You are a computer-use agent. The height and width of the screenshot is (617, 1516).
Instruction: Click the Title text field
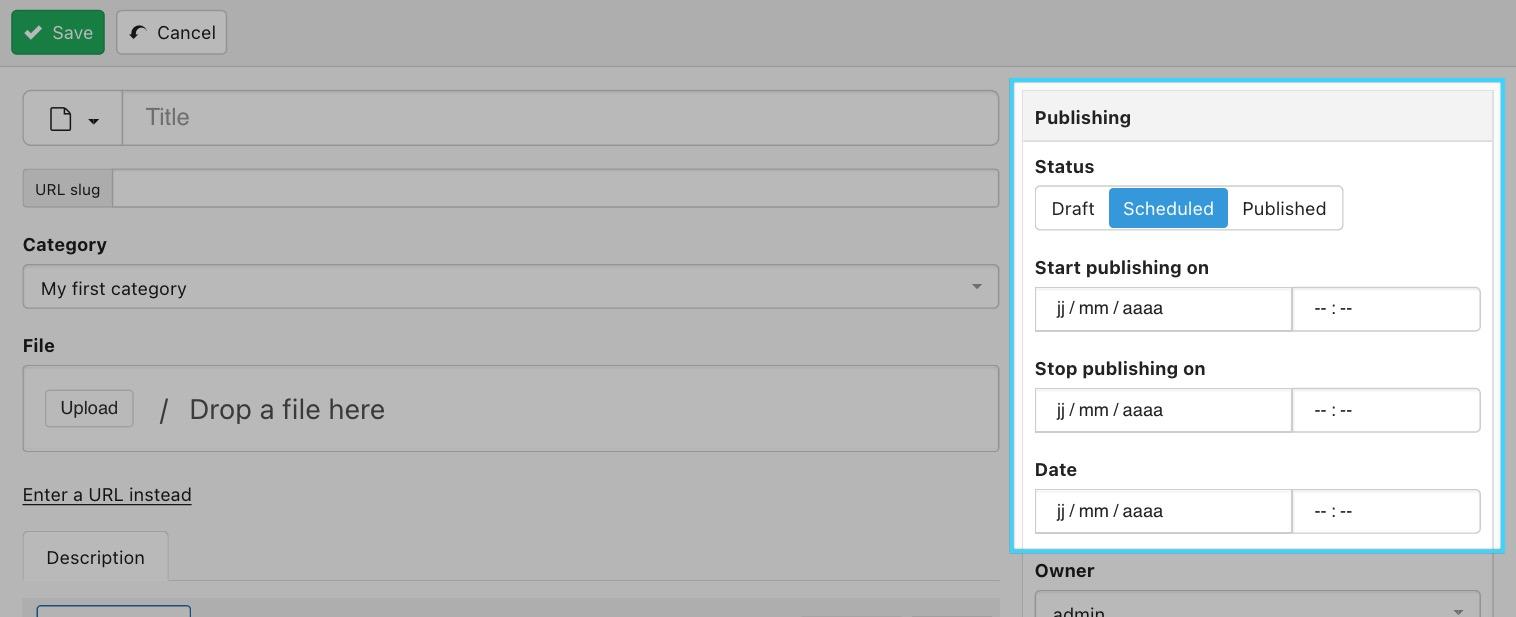560,118
